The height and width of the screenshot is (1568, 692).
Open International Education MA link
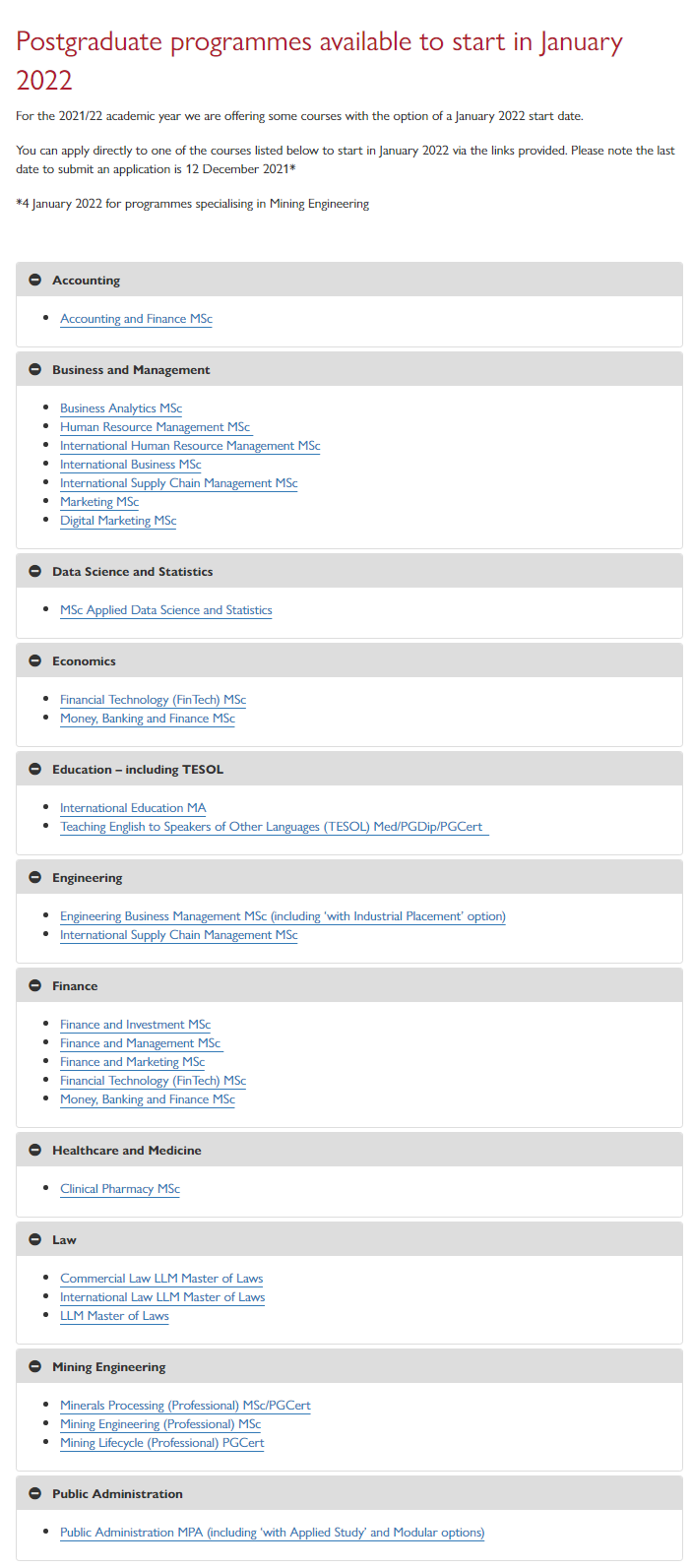133,808
